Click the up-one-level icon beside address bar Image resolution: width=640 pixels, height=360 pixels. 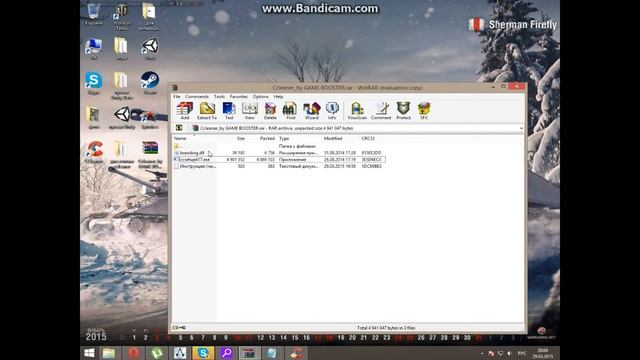(179, 128)
